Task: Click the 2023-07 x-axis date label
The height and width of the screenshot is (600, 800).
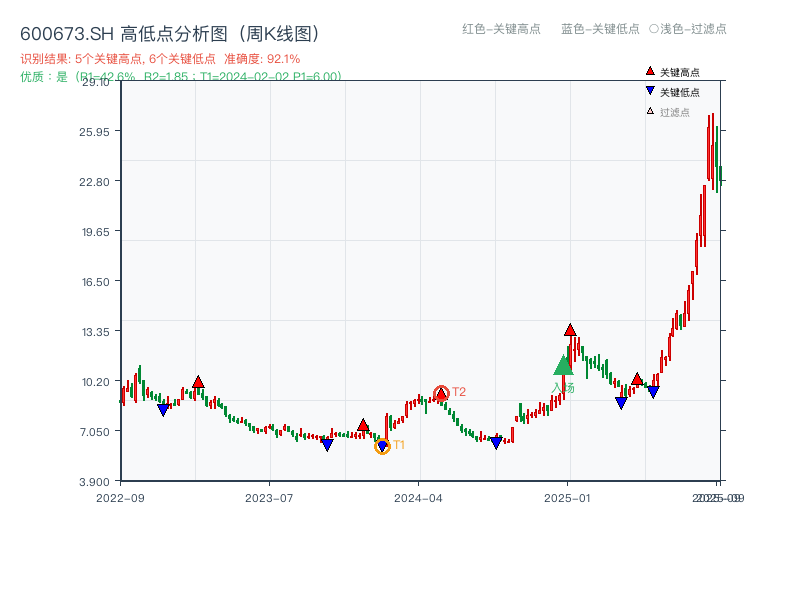Action: [269, 498]
